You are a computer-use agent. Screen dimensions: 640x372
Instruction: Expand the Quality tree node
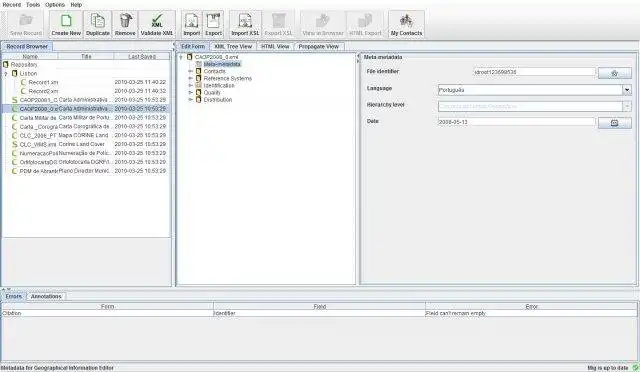tap(190, 93)
